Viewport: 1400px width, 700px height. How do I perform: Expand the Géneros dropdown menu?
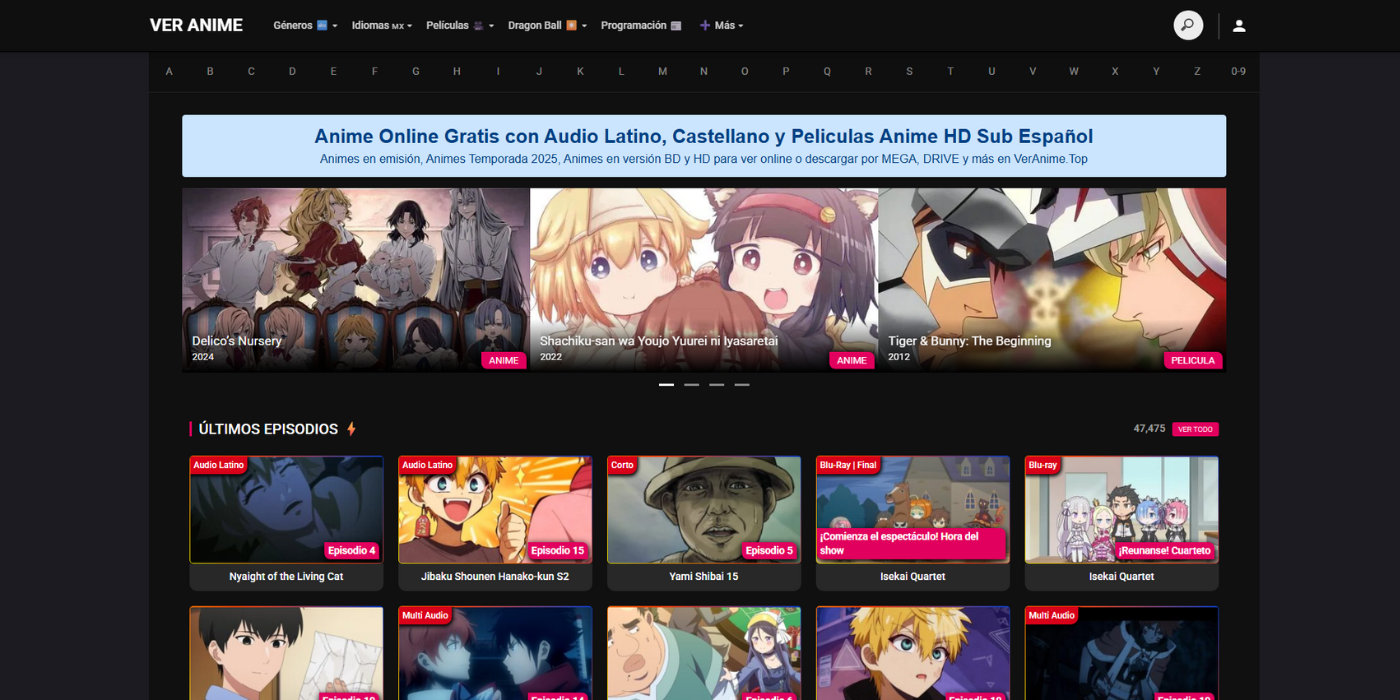tap(304, 26)
